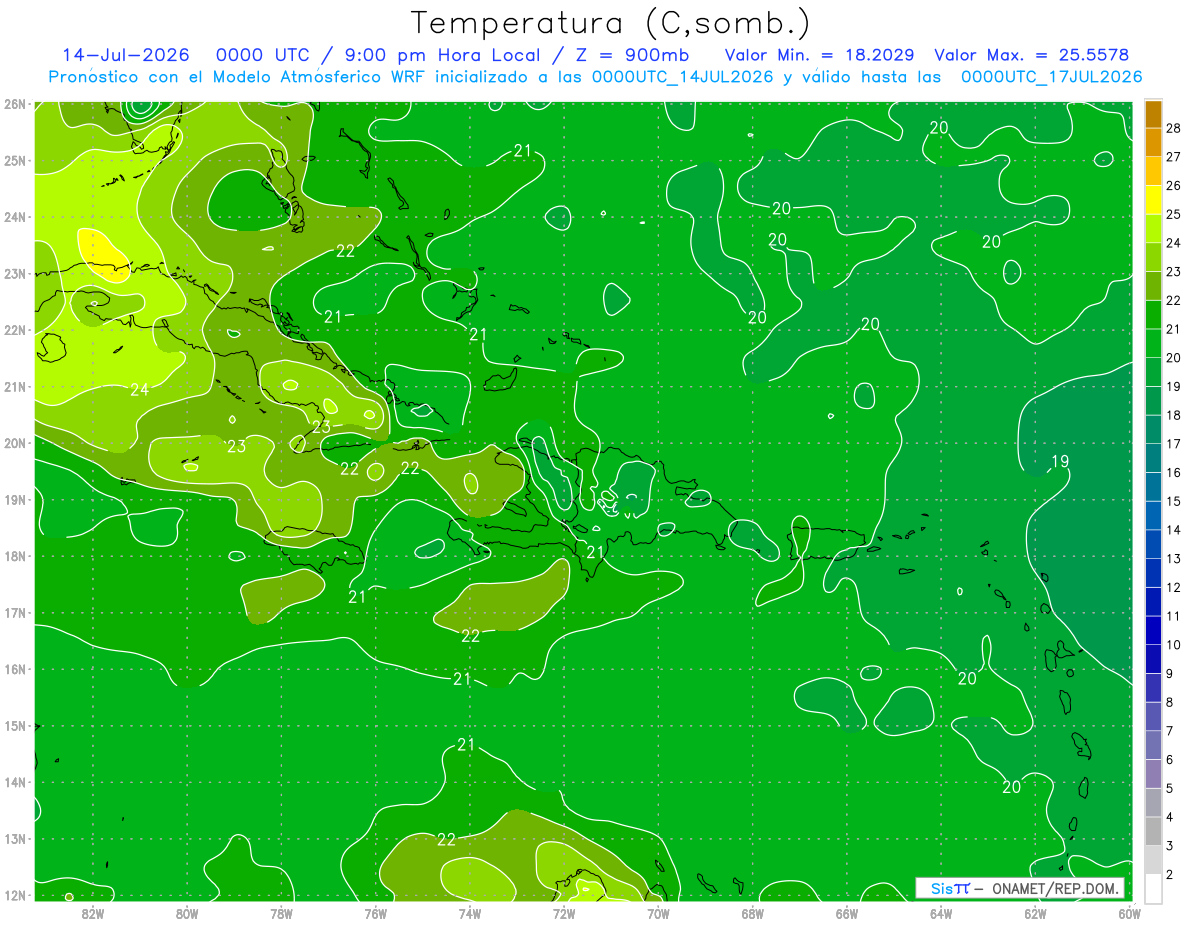
Task: Click legend value 25 on the color scale
Action: pos(1174,214)
